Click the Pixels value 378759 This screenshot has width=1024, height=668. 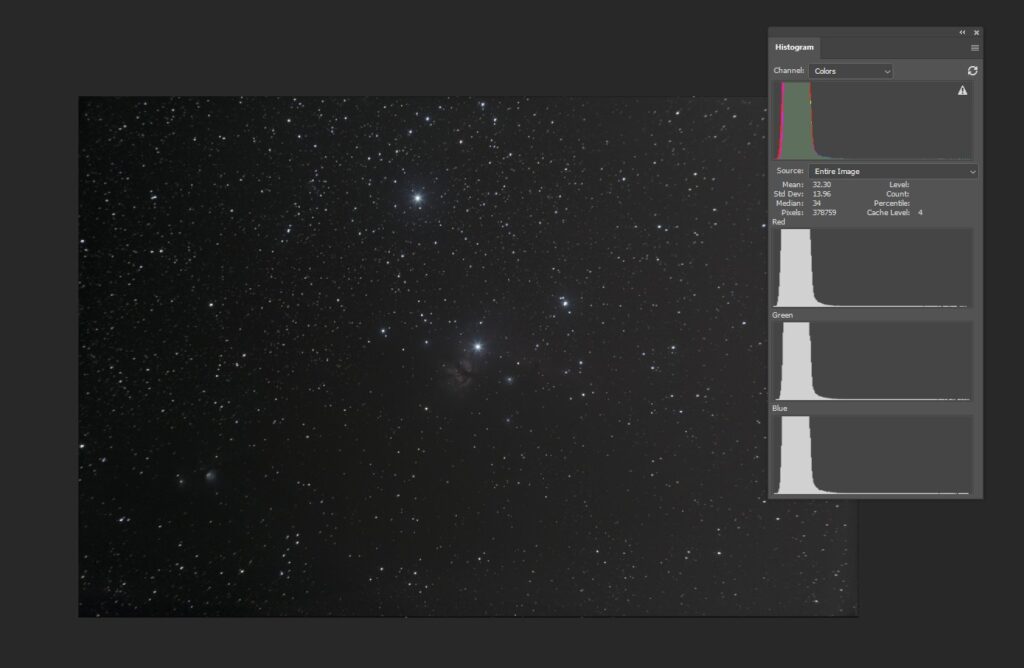click(x=824, y=213)
